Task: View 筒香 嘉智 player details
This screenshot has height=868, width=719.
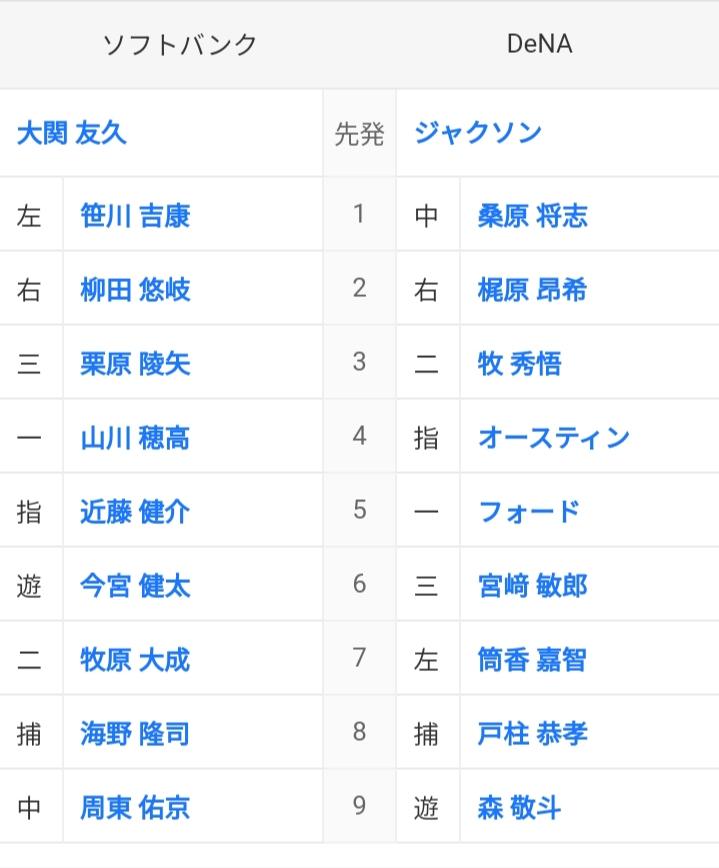Action: coord(532,660)
